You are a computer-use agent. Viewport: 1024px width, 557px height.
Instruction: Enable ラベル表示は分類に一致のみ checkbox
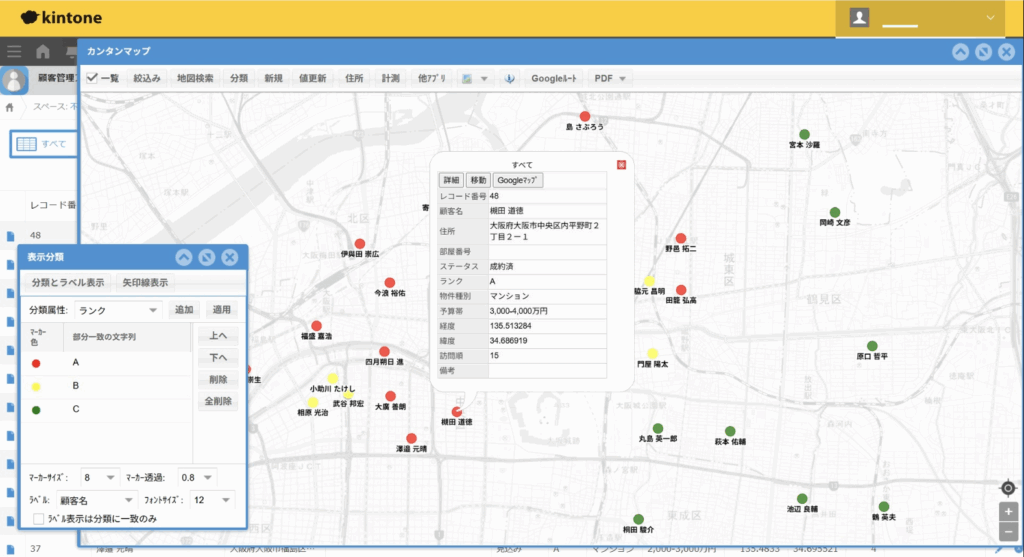coord(38,519)
